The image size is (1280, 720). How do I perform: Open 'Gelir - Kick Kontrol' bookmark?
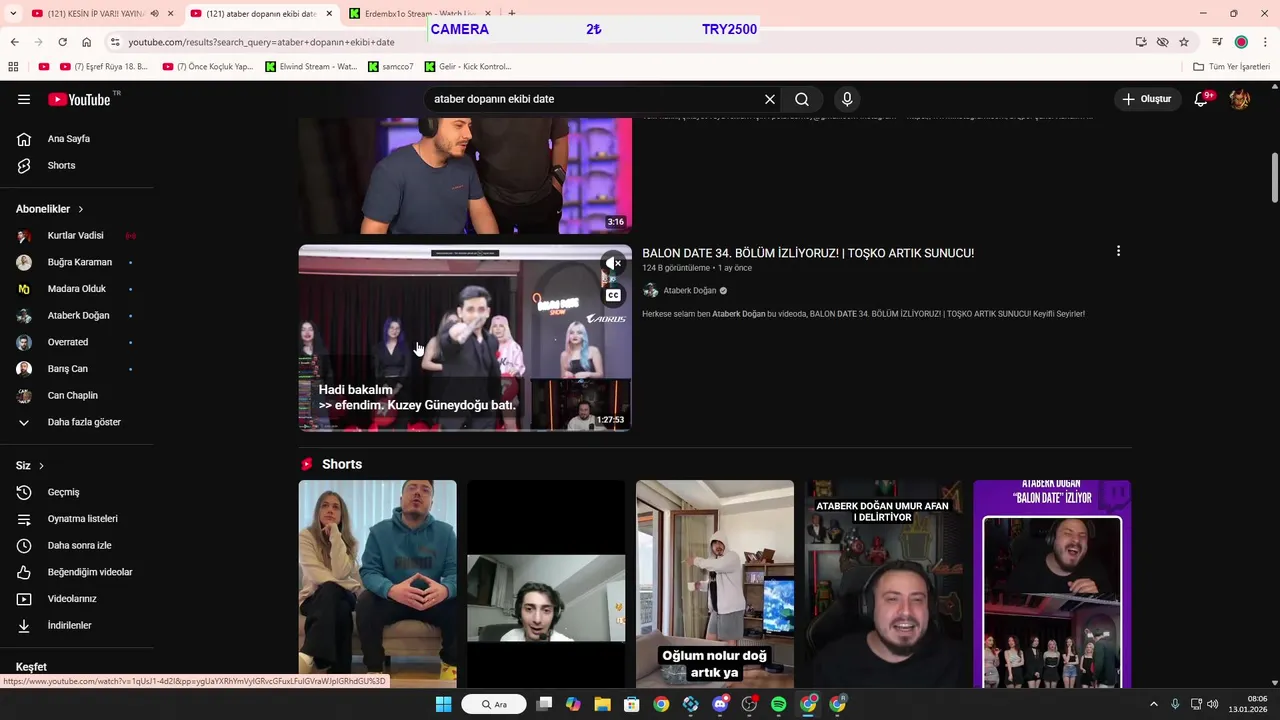[468, 67]
